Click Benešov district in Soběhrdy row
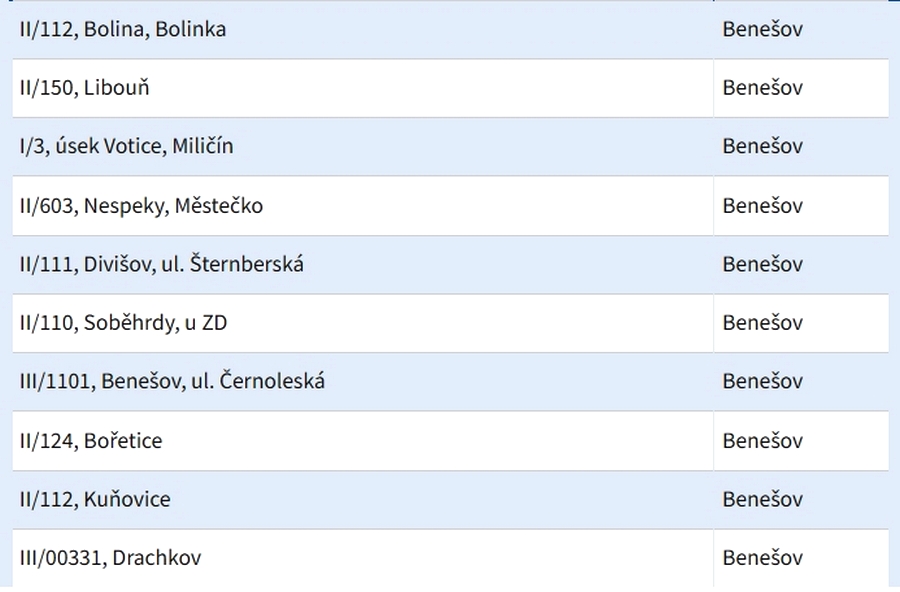900x592 pixels. tap(763, 323)
